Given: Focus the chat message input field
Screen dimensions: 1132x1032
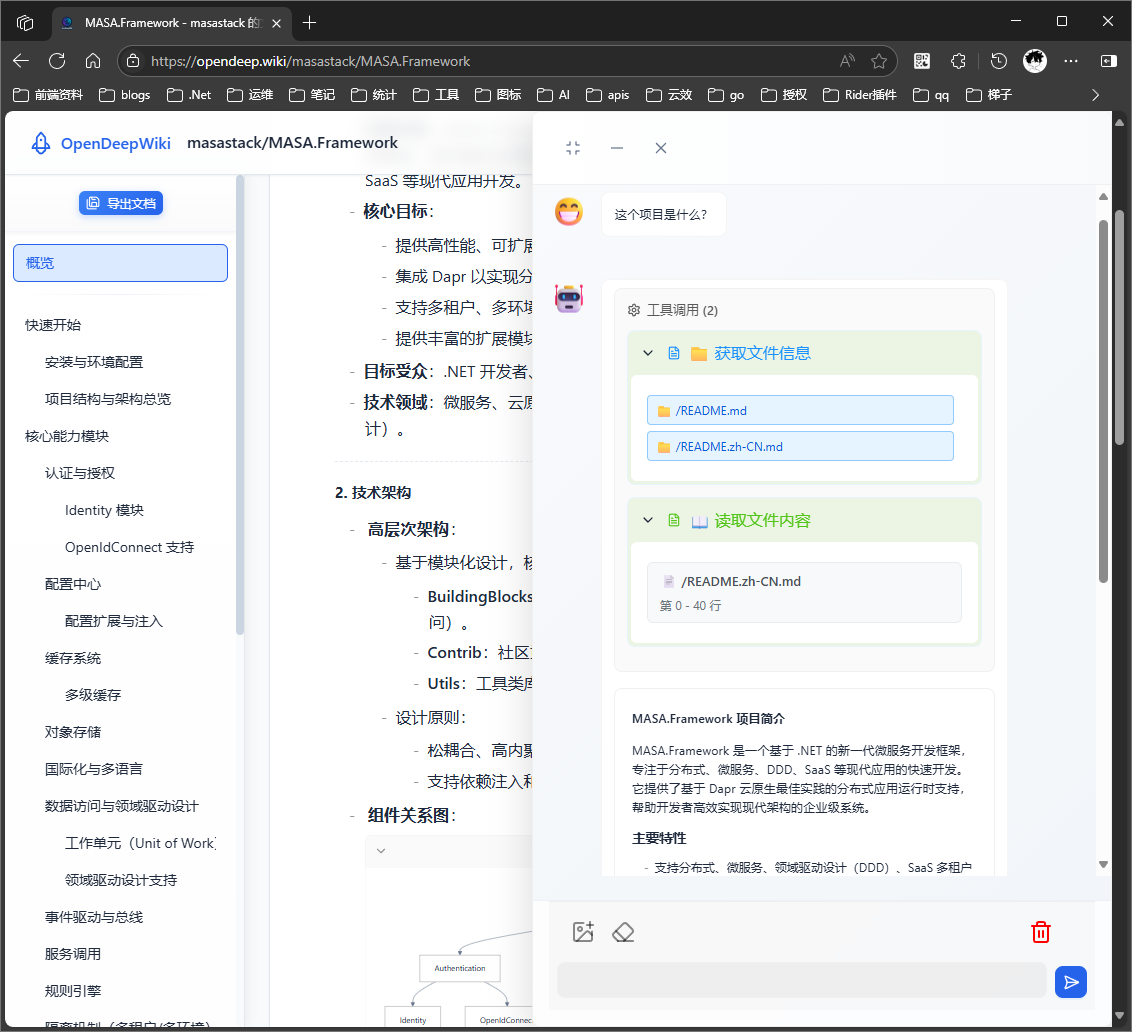Looking at the screenshot, I should 801,980.
